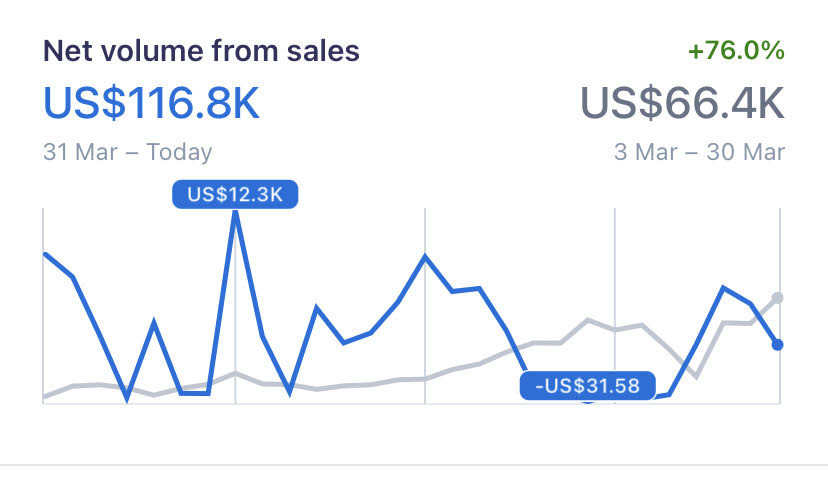Viewport: 828px width, 496px height.
Task: Click the blue line's starting point at left
Action: pos(45,254)
